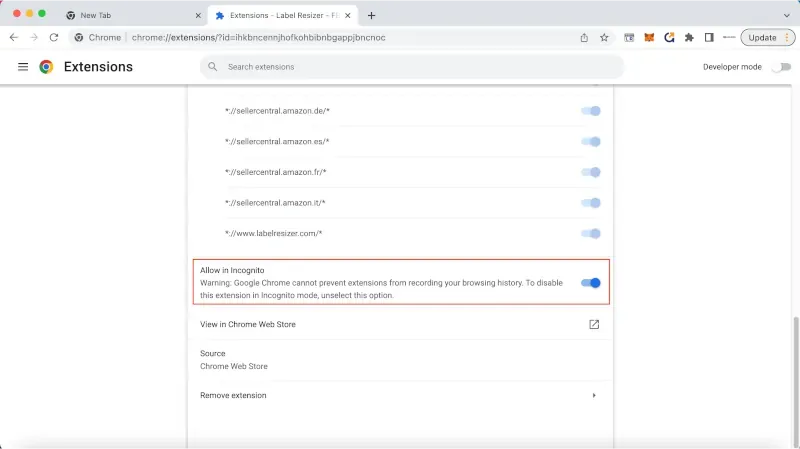The width and height of the screenshot is (800, 449).
Task: Toggle access for sellercentral.amazon.it
Action: coord(591,203)
